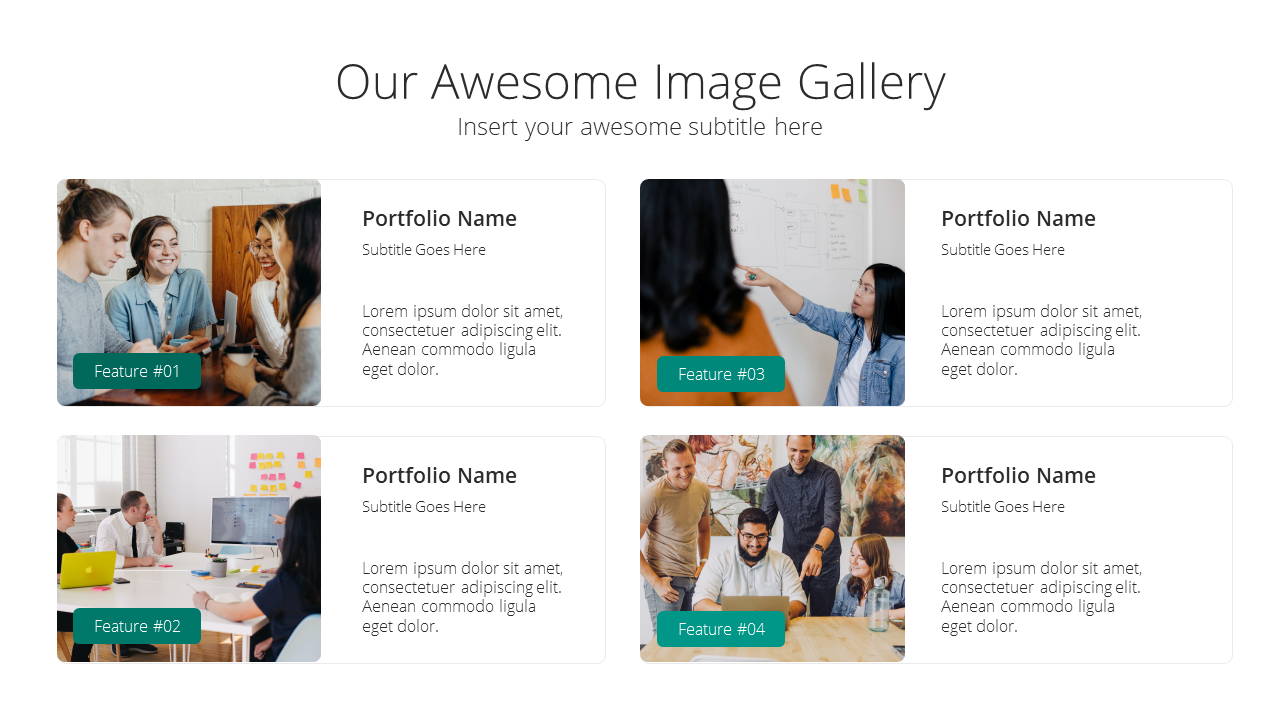
Task: Select the Feature #03 teal label
Action: [x=721, y=374]
